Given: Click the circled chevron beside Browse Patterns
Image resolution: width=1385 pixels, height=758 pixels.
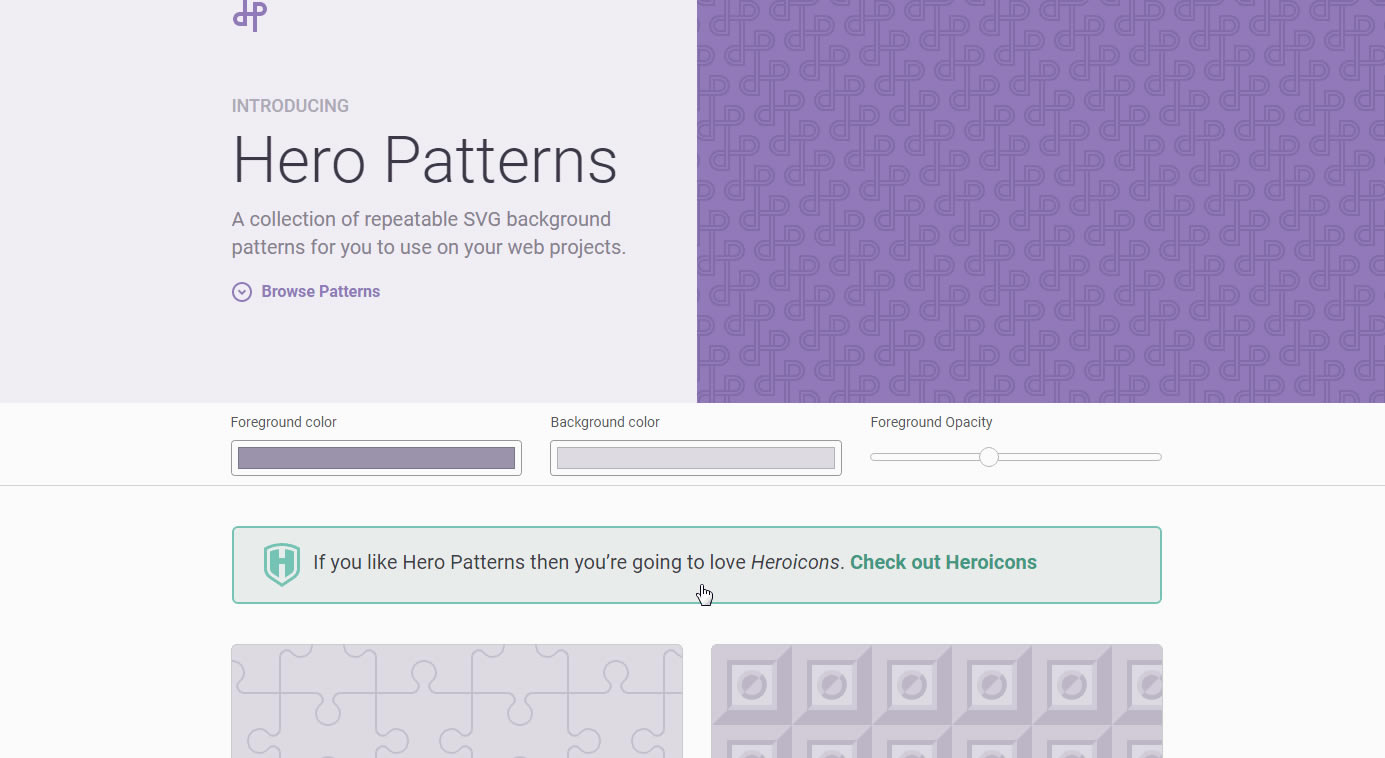Looking at the screenshot, I should 242,292.
